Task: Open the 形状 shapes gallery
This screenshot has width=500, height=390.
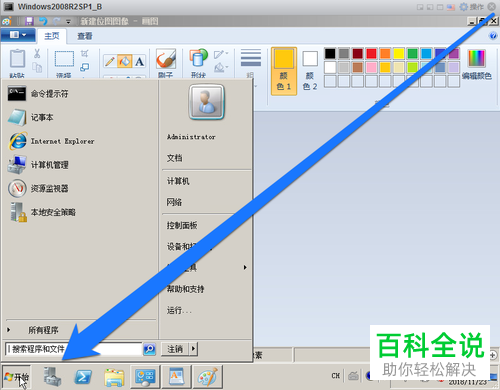Action: coord(198,63)
